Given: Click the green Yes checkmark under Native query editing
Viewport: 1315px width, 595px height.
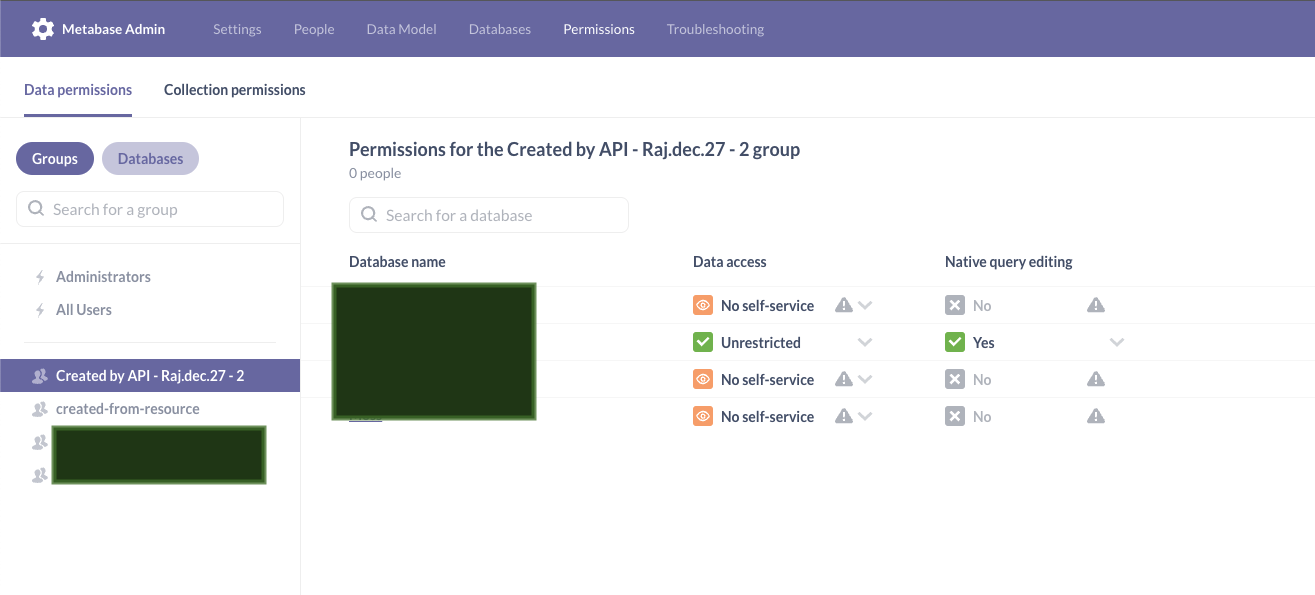Looking at the screenshot, I should coord(955,342).
